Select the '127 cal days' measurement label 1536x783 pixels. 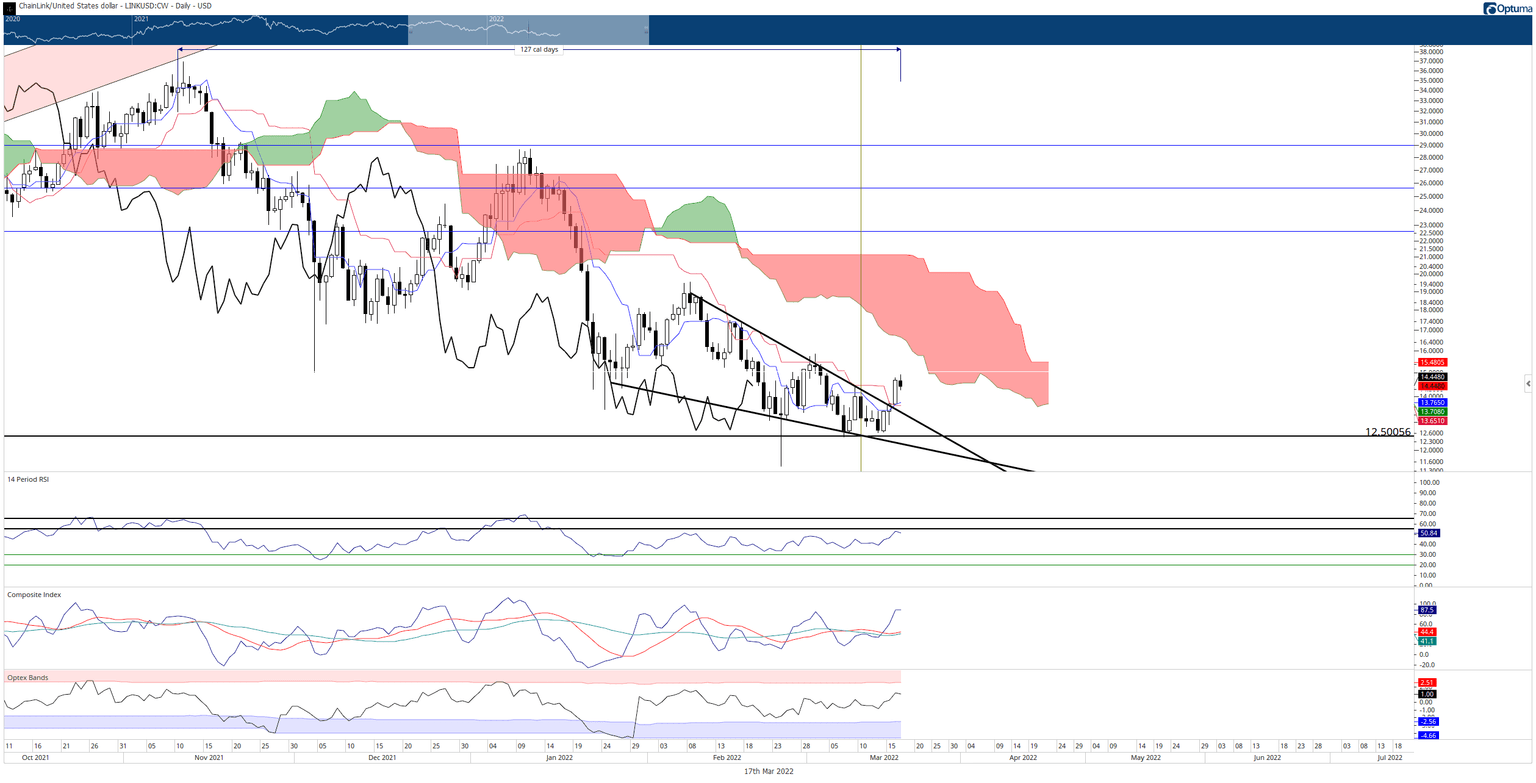click(539, 49)
